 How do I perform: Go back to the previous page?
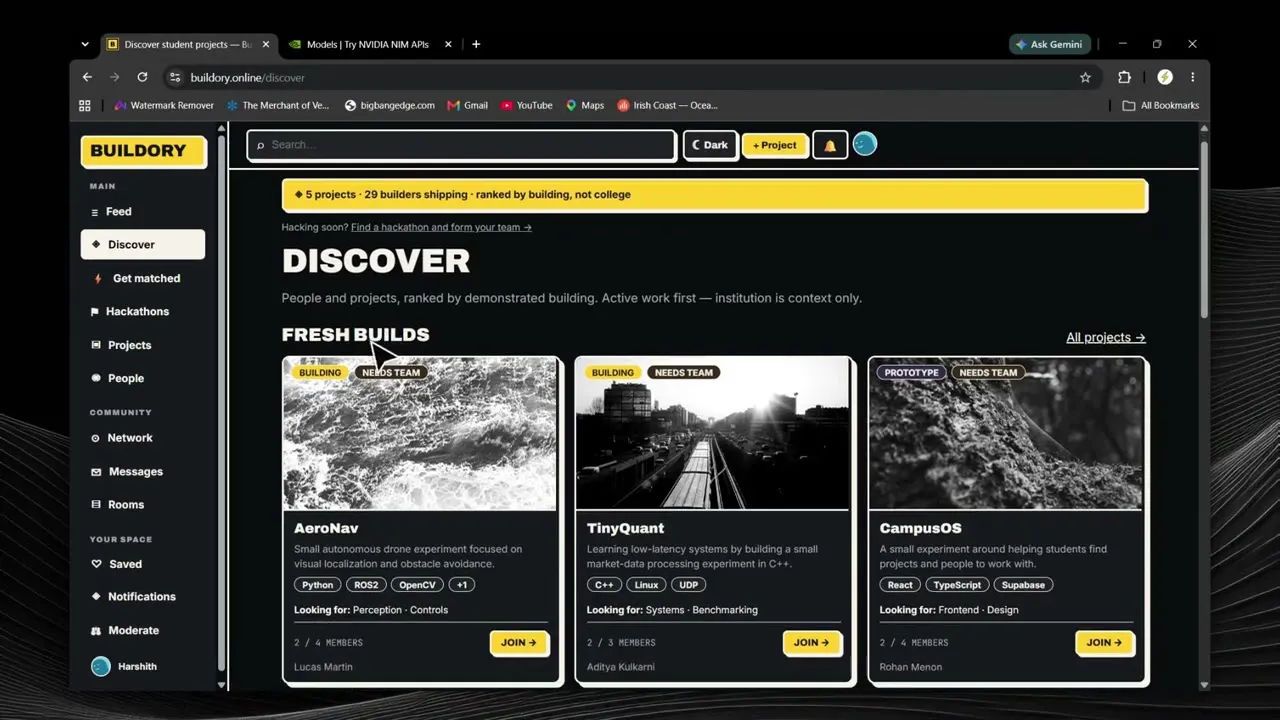87,77
